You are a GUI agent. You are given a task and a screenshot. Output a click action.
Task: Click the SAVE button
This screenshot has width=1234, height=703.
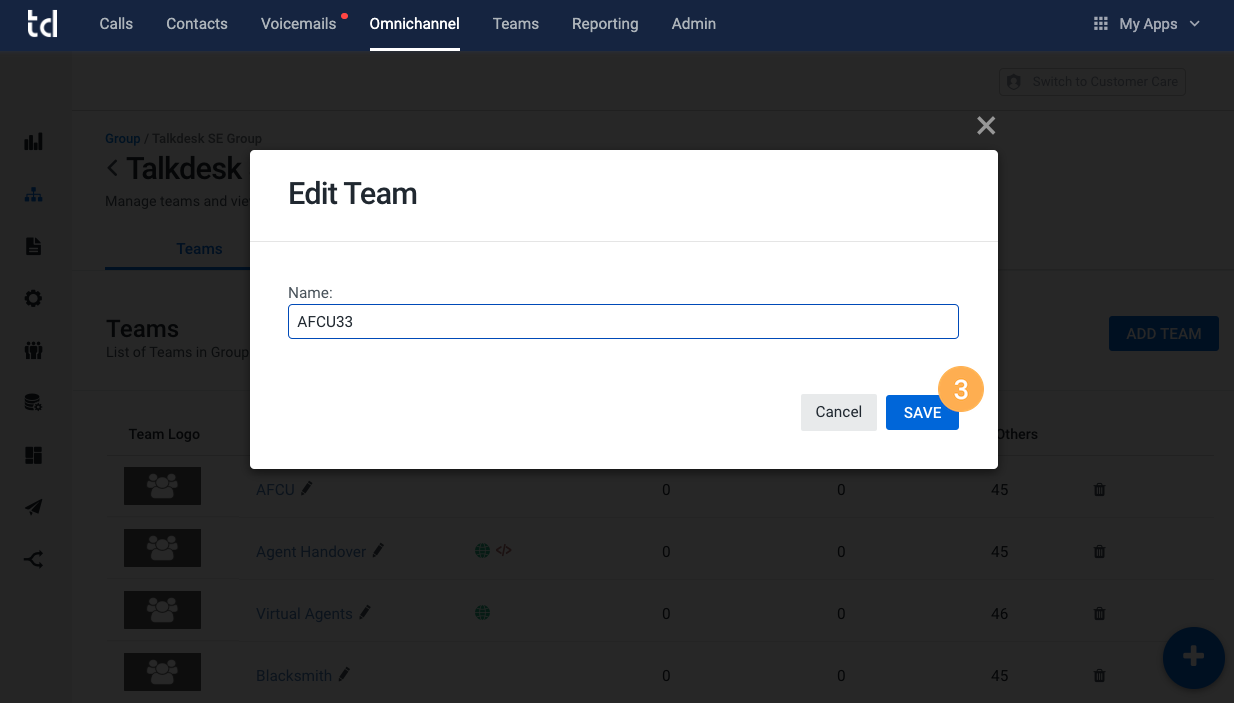922,412
